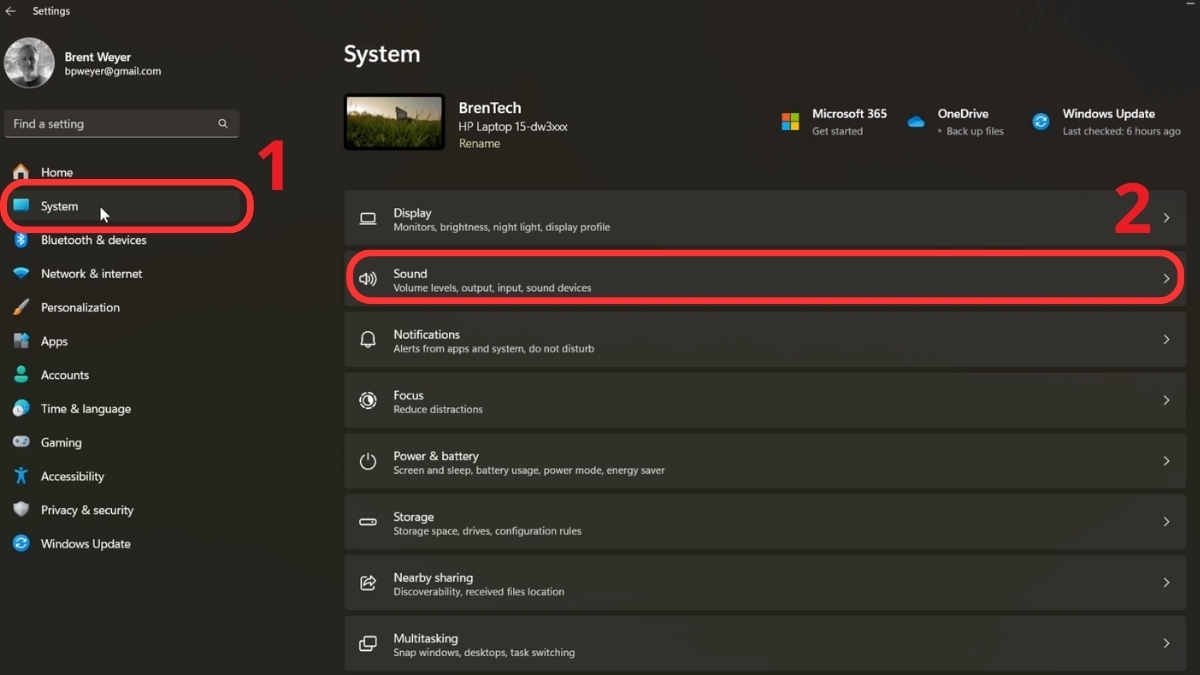Click the Personalization paintbrush icon

20,308
